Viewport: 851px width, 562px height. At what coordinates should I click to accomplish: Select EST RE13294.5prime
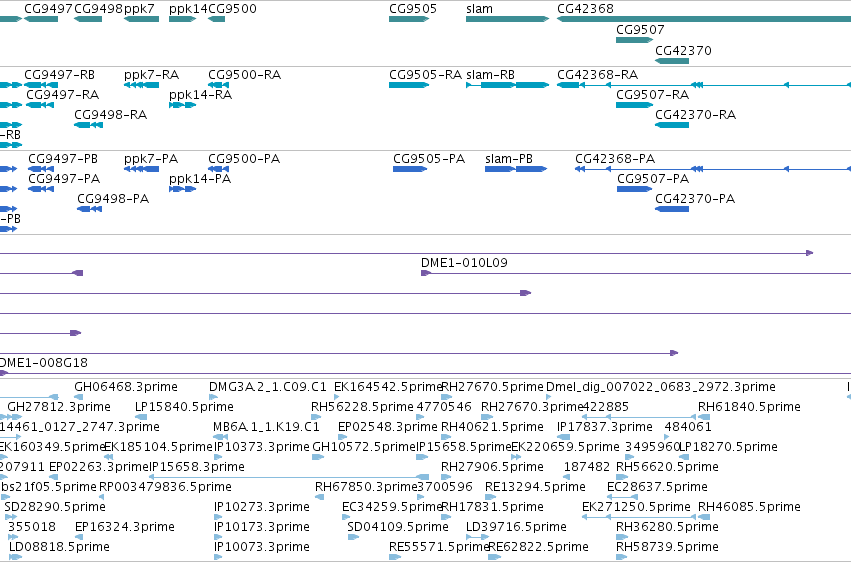[536, 487]
